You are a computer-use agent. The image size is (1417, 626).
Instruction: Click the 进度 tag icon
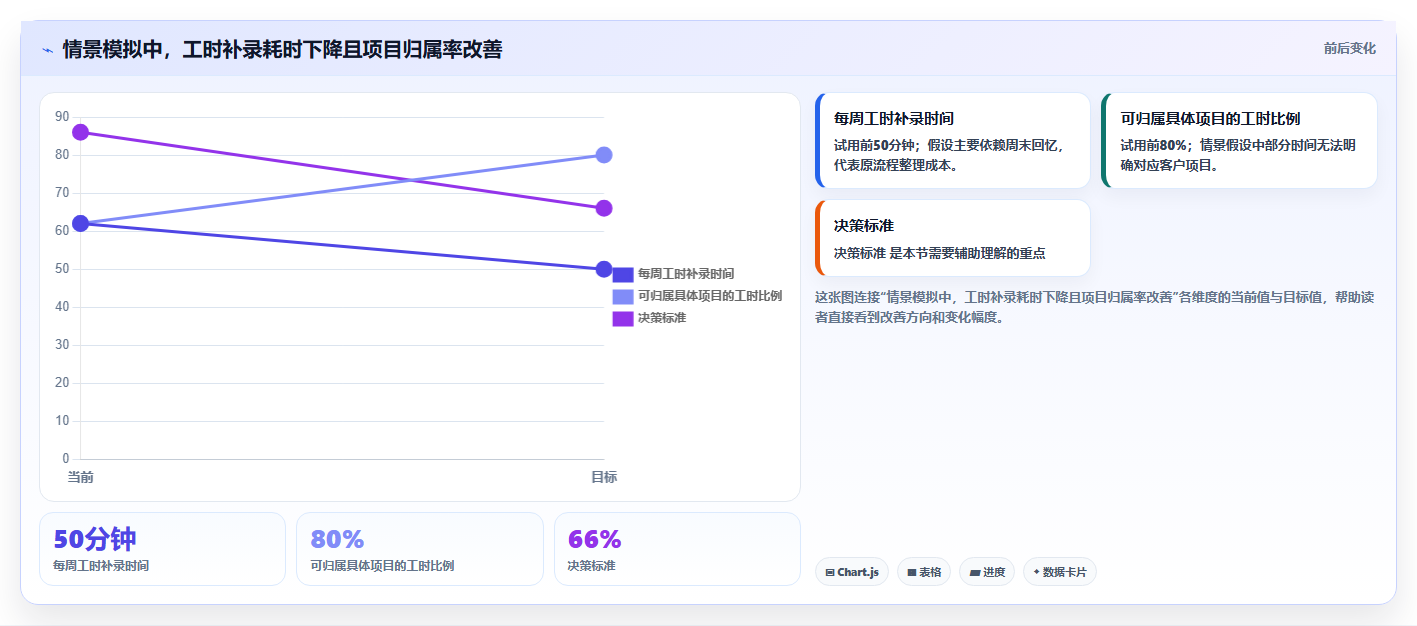coord(974,573)
